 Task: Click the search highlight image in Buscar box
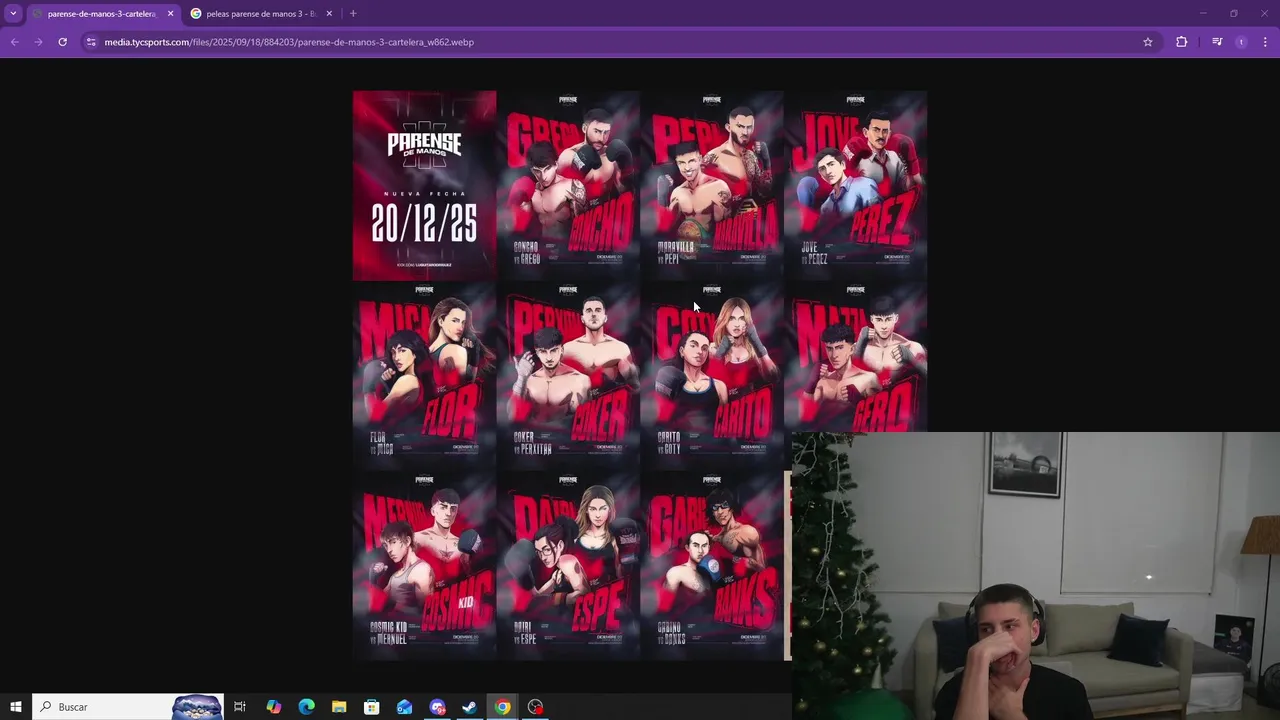pyautogui.click(x=197, y=707)
